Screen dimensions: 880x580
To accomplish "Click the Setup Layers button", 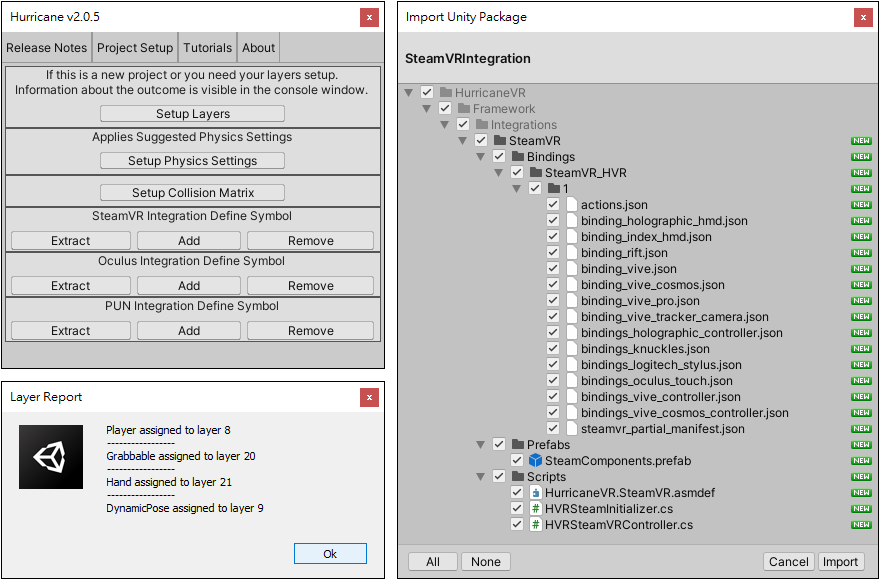I will point(192,113).
